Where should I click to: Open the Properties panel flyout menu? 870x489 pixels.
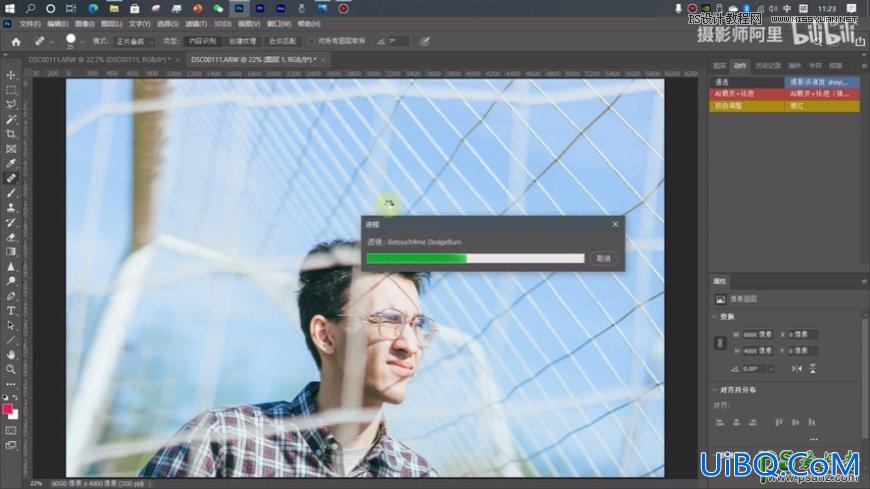tap(864, 281)
